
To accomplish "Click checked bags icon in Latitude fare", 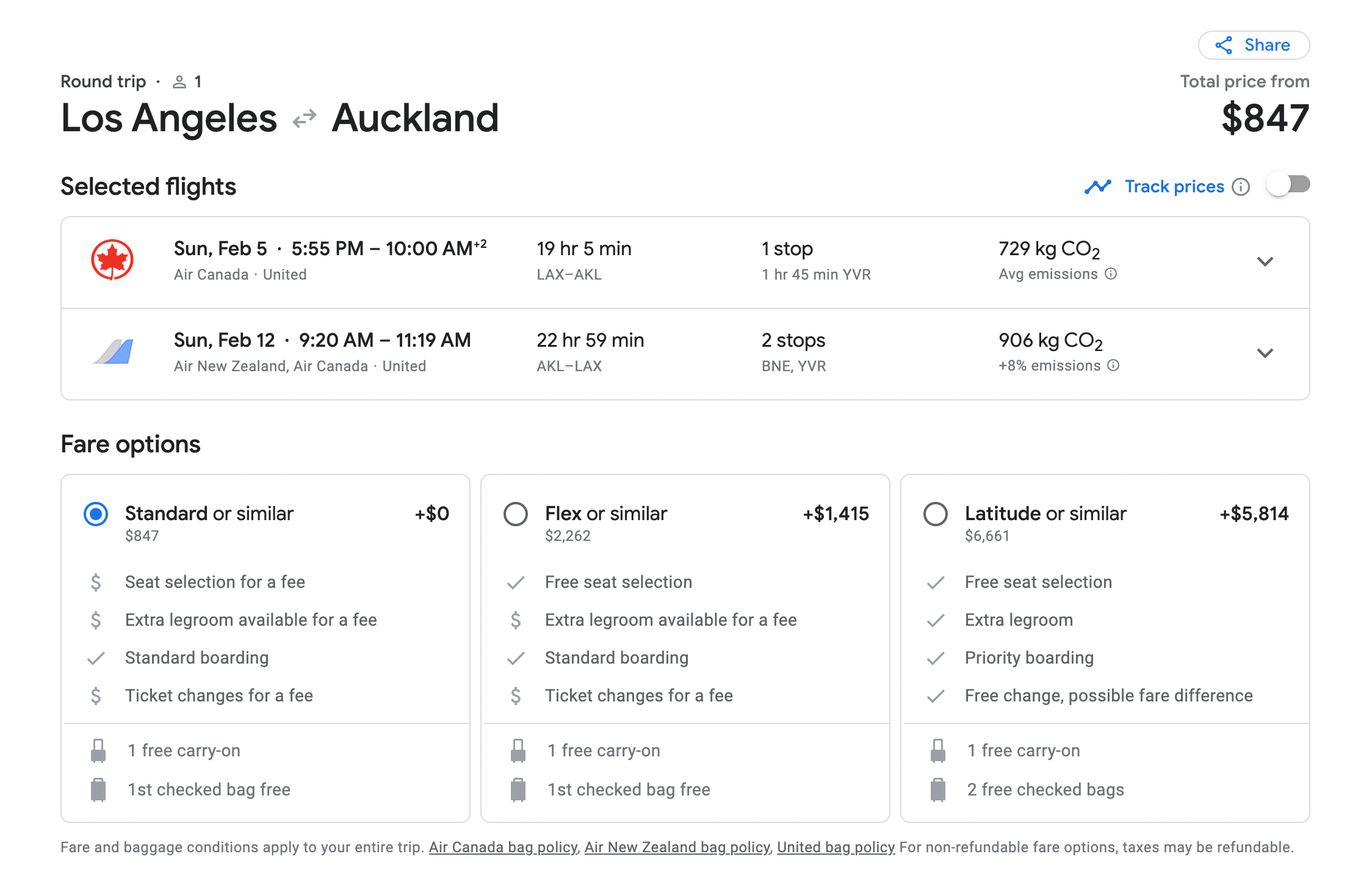I will pyautogui.click(x=938, y=789).
